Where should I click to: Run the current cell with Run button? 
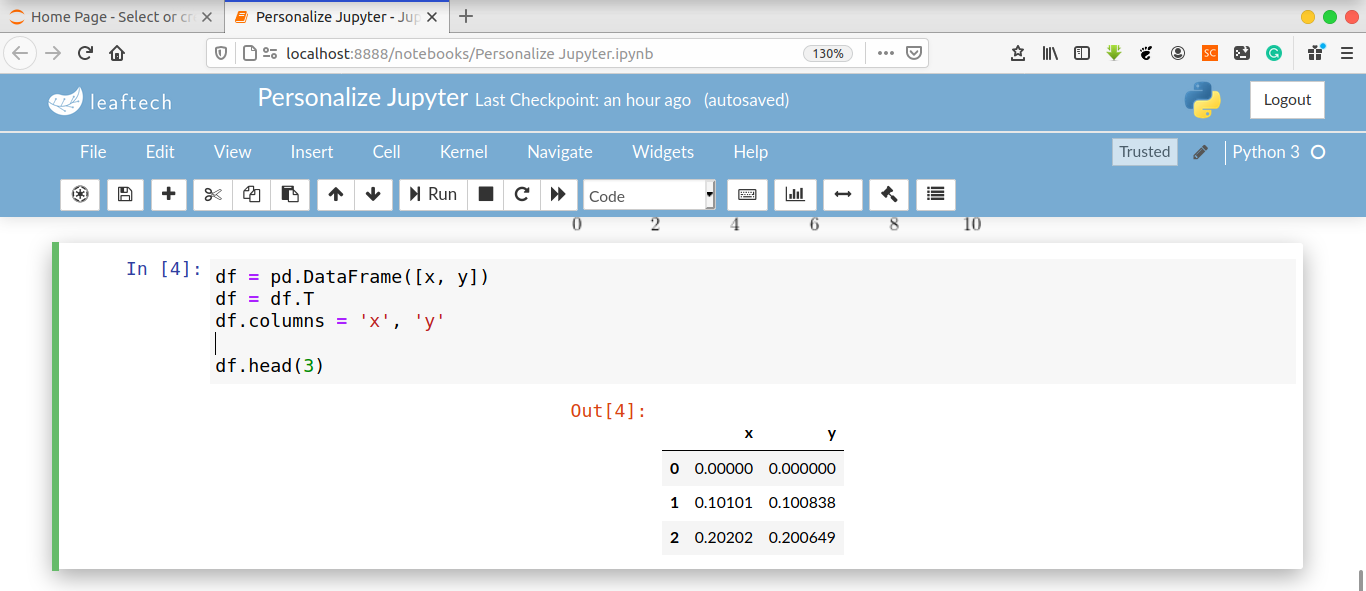pos(432,195)
